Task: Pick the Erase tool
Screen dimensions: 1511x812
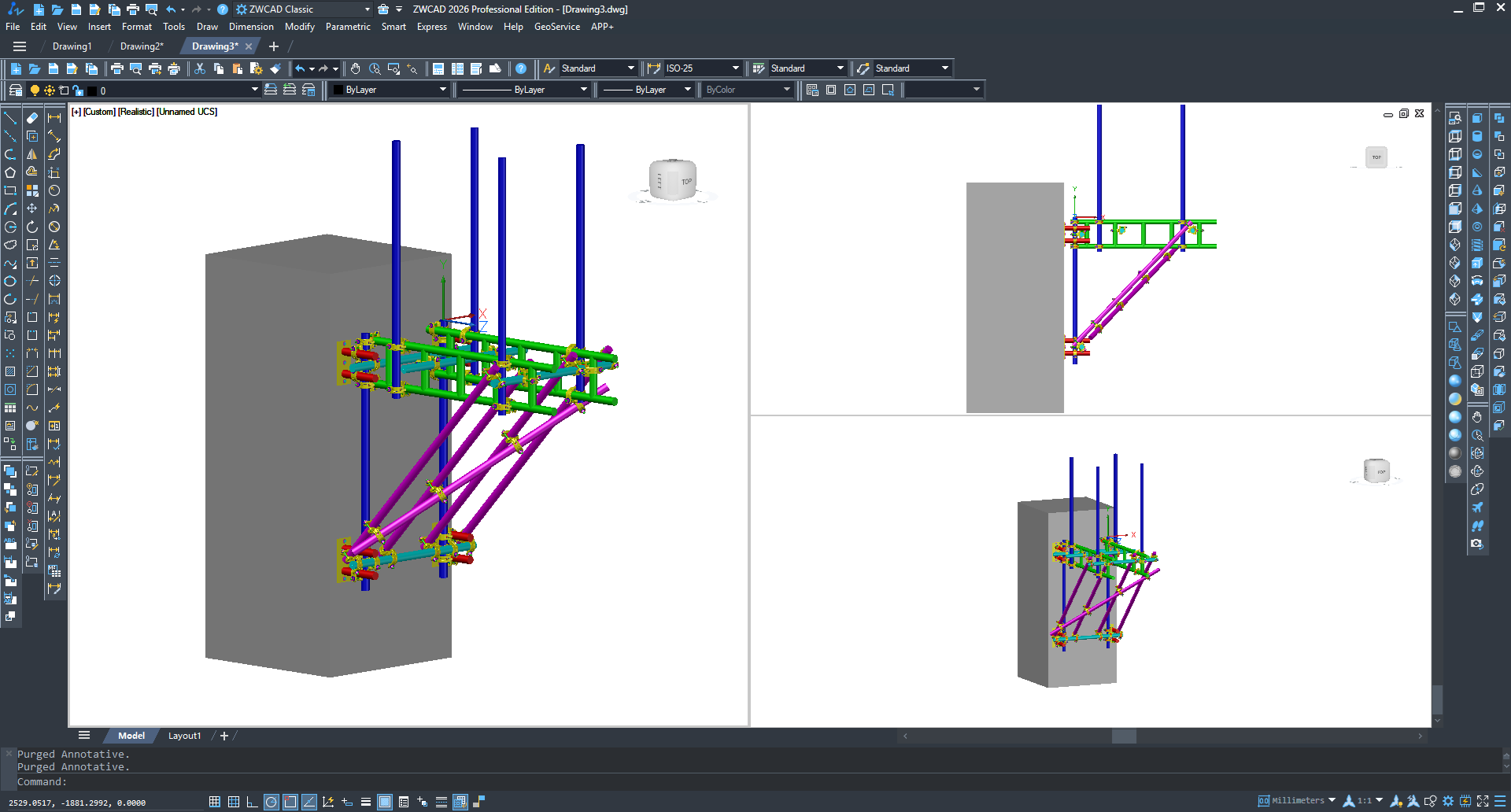Action: tap(32, 118)
